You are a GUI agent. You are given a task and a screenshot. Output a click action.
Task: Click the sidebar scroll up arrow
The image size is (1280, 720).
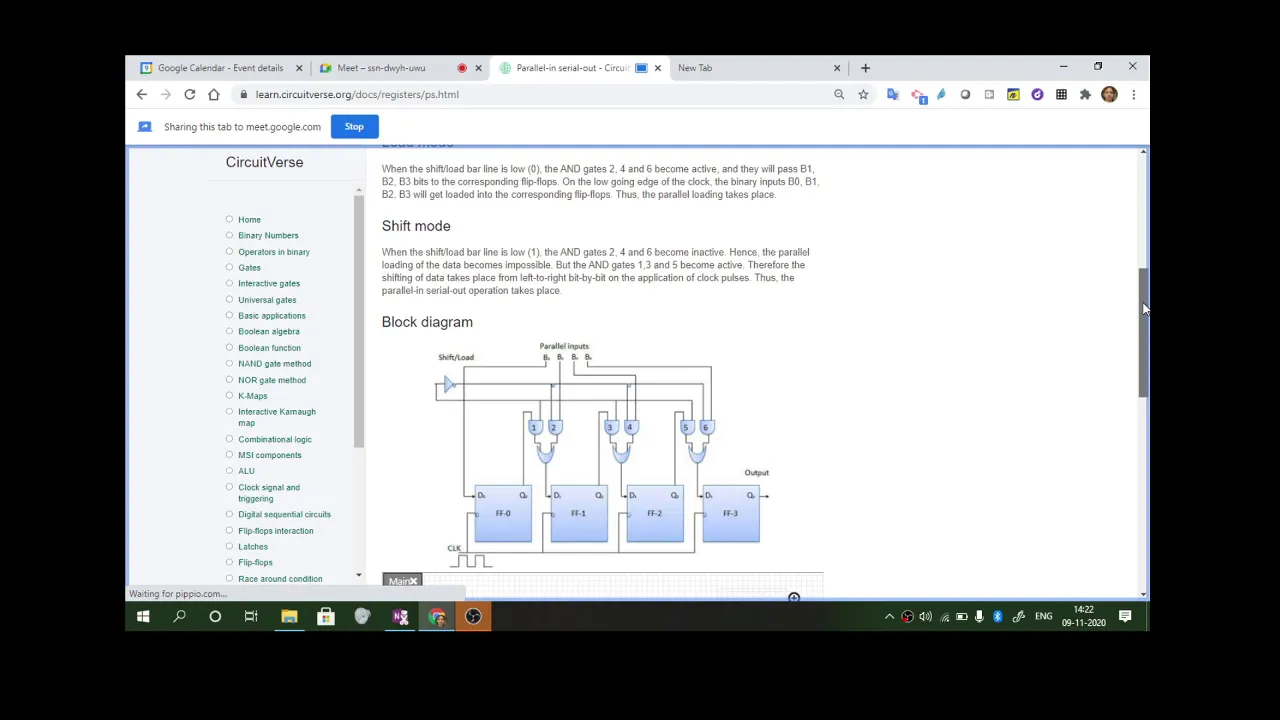(x=358, y=188)
